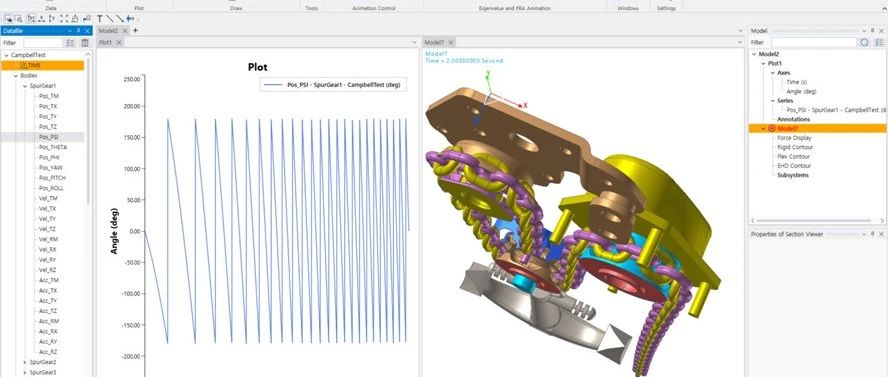Viewport: 888px width, 377px height.
Task: Switch to the Model7 view tab
Action: tap(434, 42)
